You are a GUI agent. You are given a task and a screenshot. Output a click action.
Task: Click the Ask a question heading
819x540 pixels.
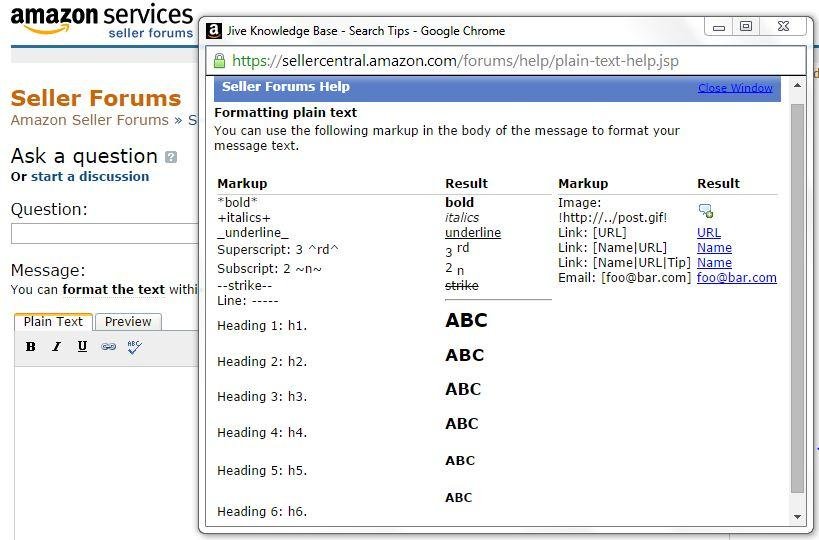click(84, 156)
